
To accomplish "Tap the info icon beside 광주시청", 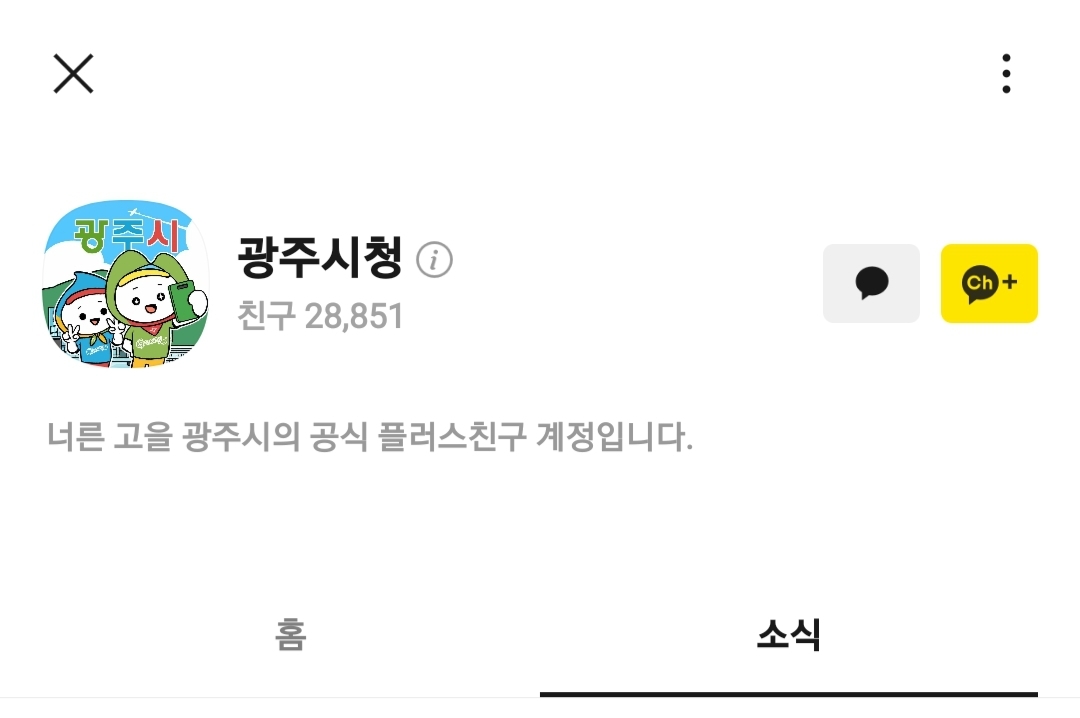I will (x=435, y=260).
